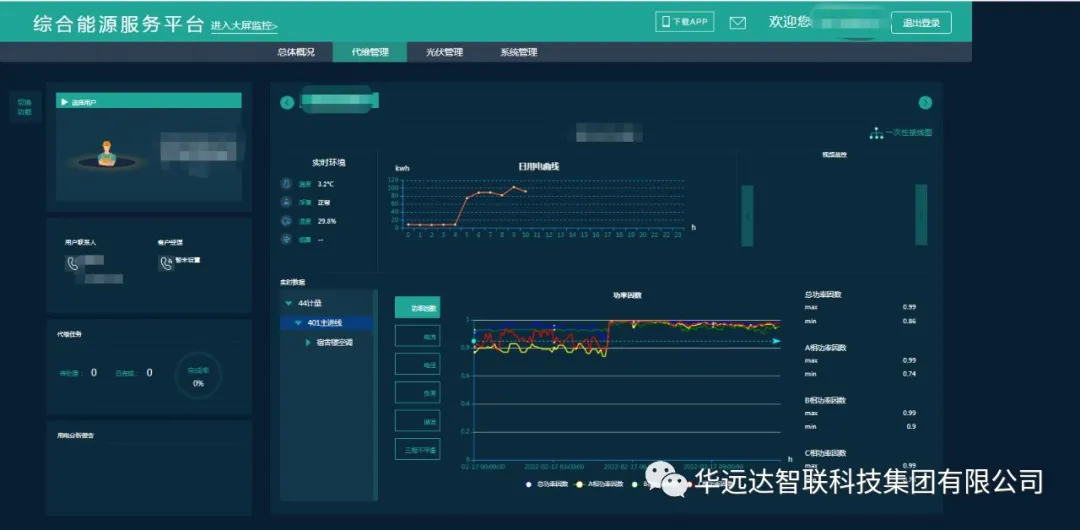
Task: Open the 进入大屏监控 link
Action: (x=244, y=26)
